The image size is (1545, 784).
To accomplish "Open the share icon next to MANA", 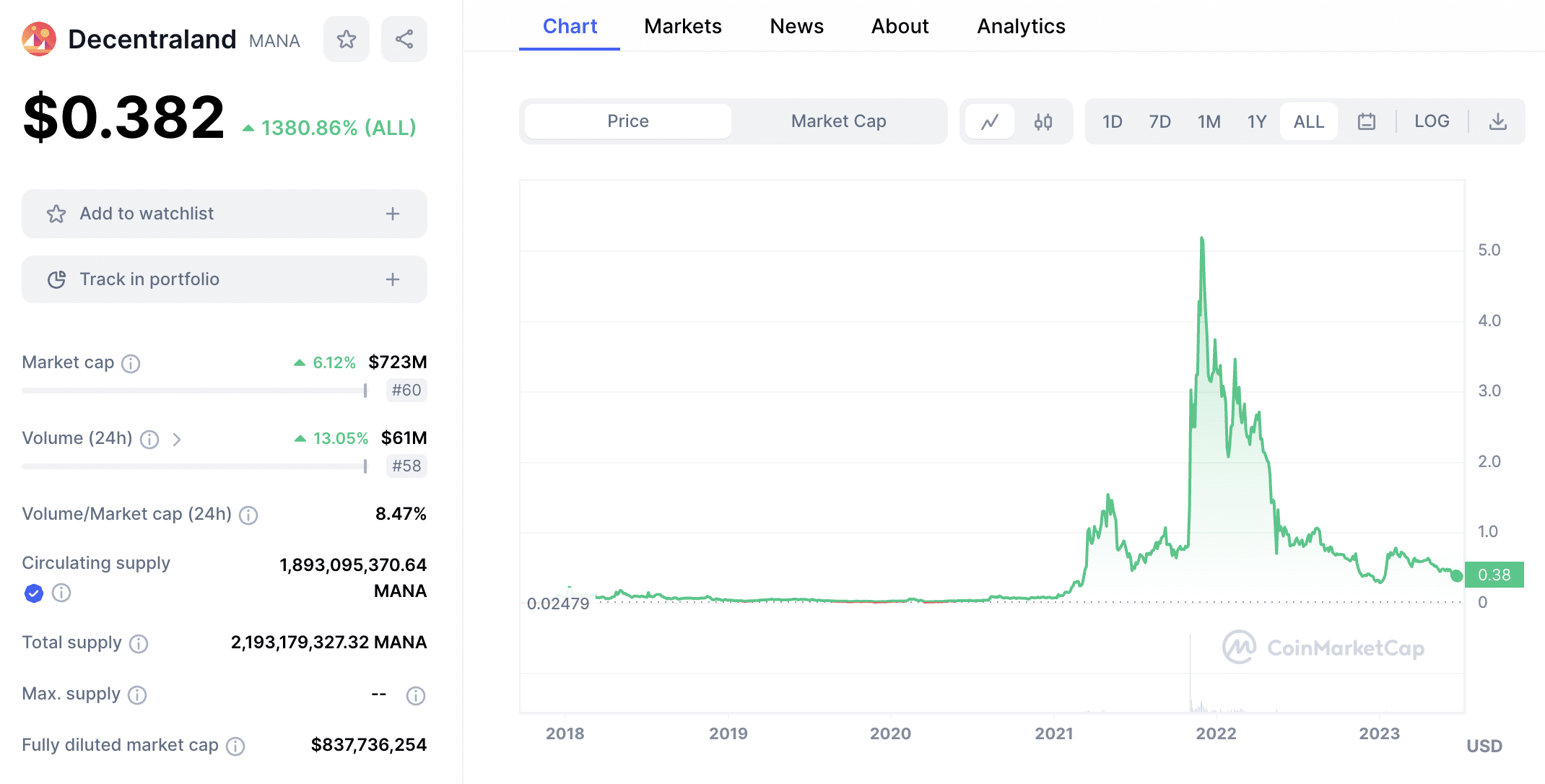I will tap(404, 39).
